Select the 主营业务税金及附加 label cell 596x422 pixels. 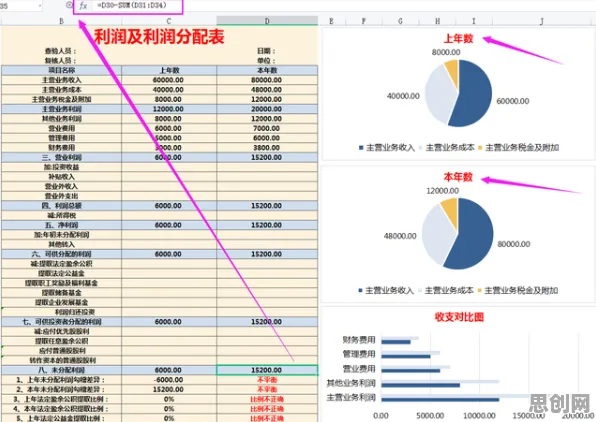62,99
